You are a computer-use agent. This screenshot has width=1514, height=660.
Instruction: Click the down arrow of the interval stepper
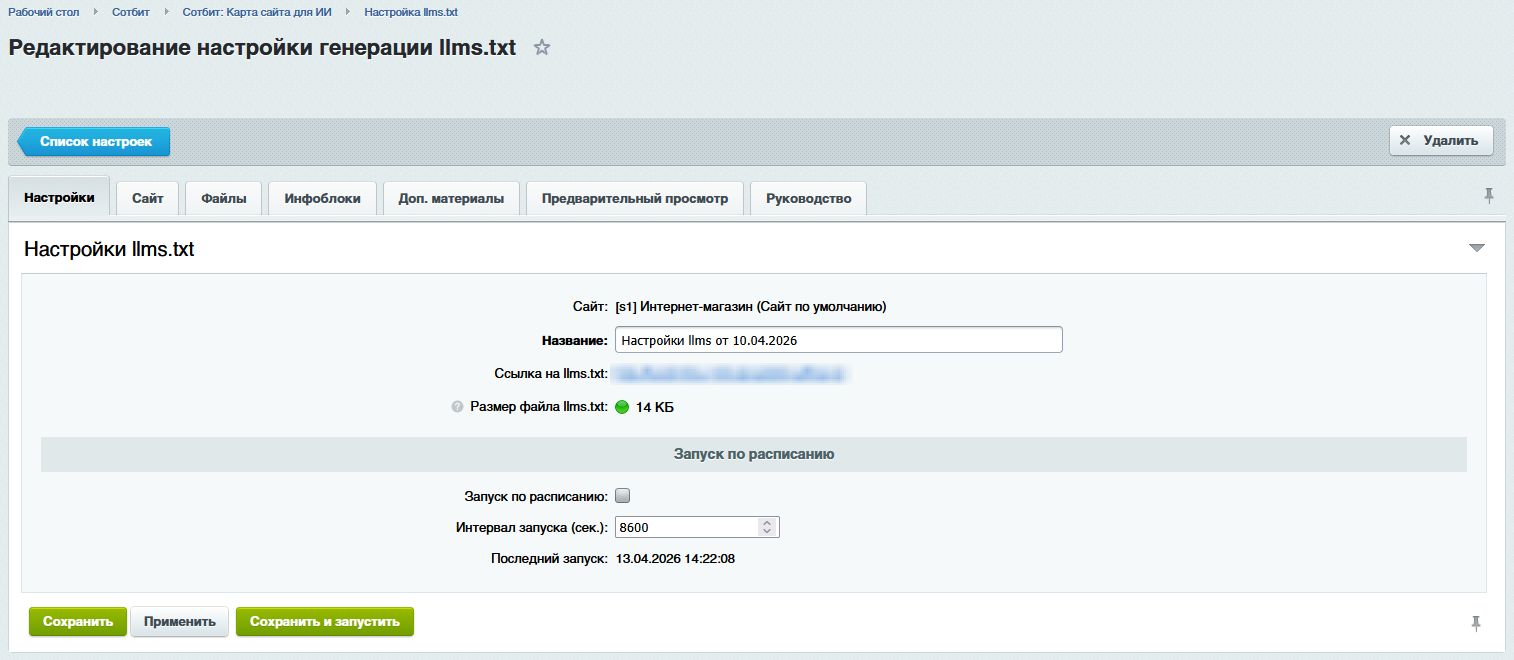767,531
